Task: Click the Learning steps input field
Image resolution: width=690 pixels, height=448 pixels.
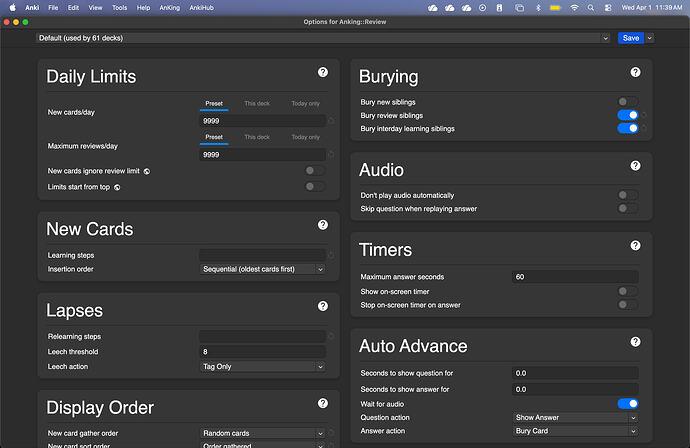Action: (x=263, y=255)
